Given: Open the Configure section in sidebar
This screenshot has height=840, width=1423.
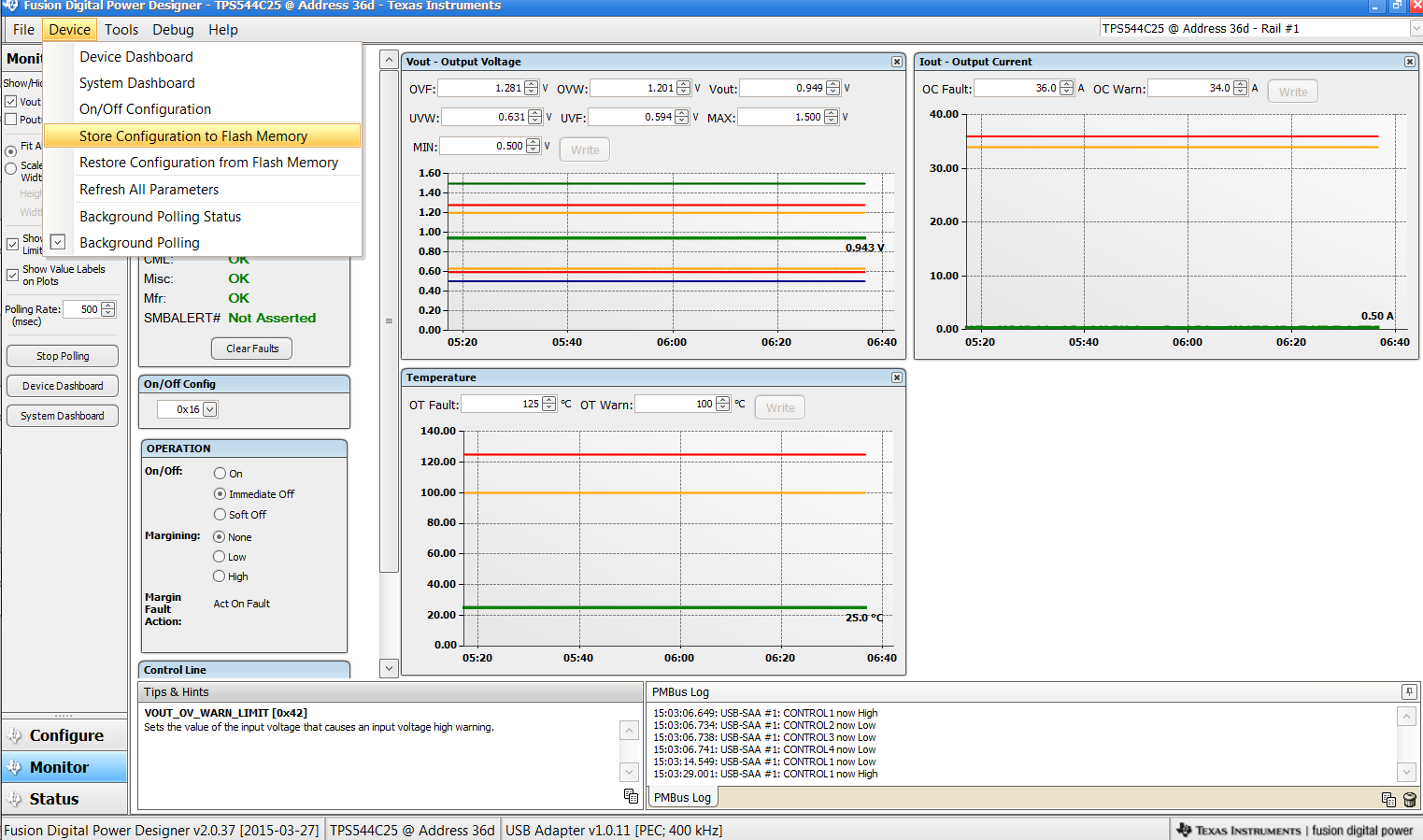Looking at the screenshot, I should coord(65,735).
